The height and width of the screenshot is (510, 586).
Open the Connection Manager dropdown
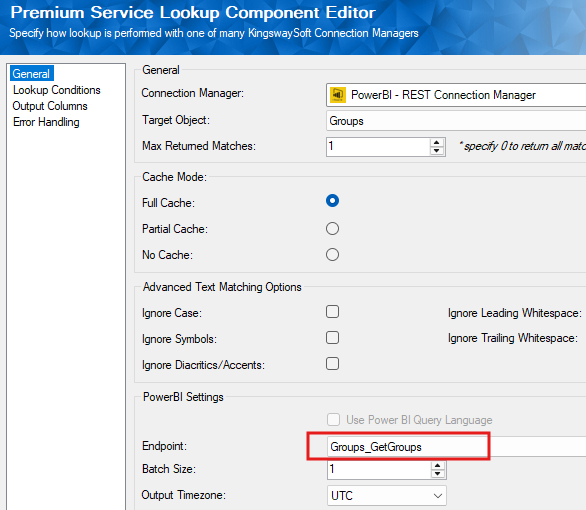pyautogui.click(x=456, y=95)
